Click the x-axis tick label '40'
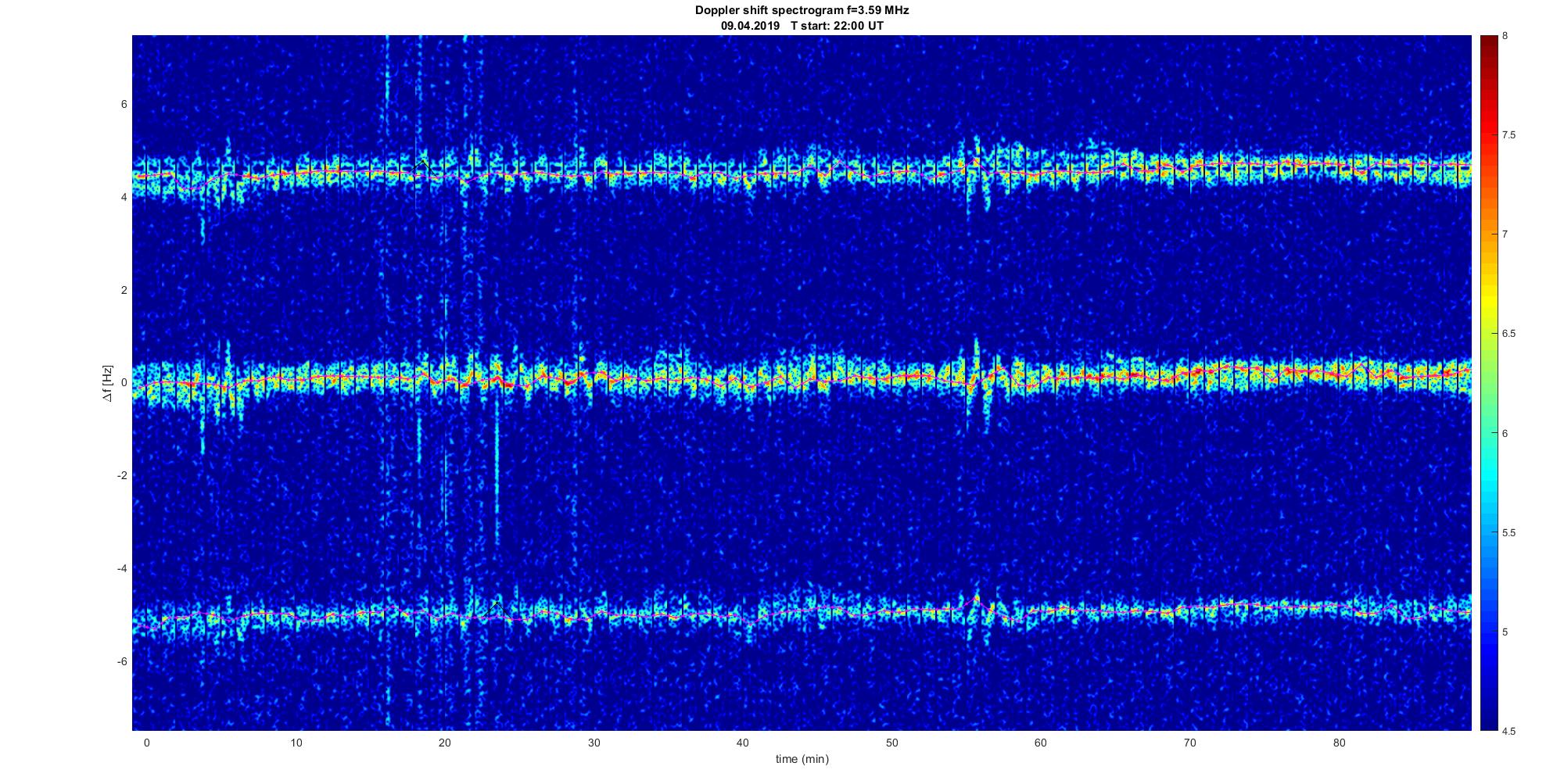The width and height of the screenshot is (1564, 784). [x=743, y=743]
